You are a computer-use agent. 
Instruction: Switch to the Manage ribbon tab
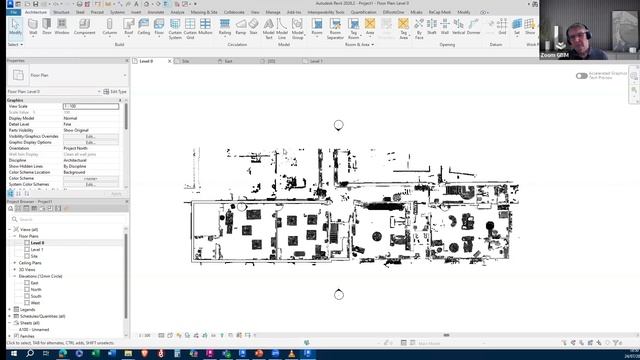click(x=273, y=12)
